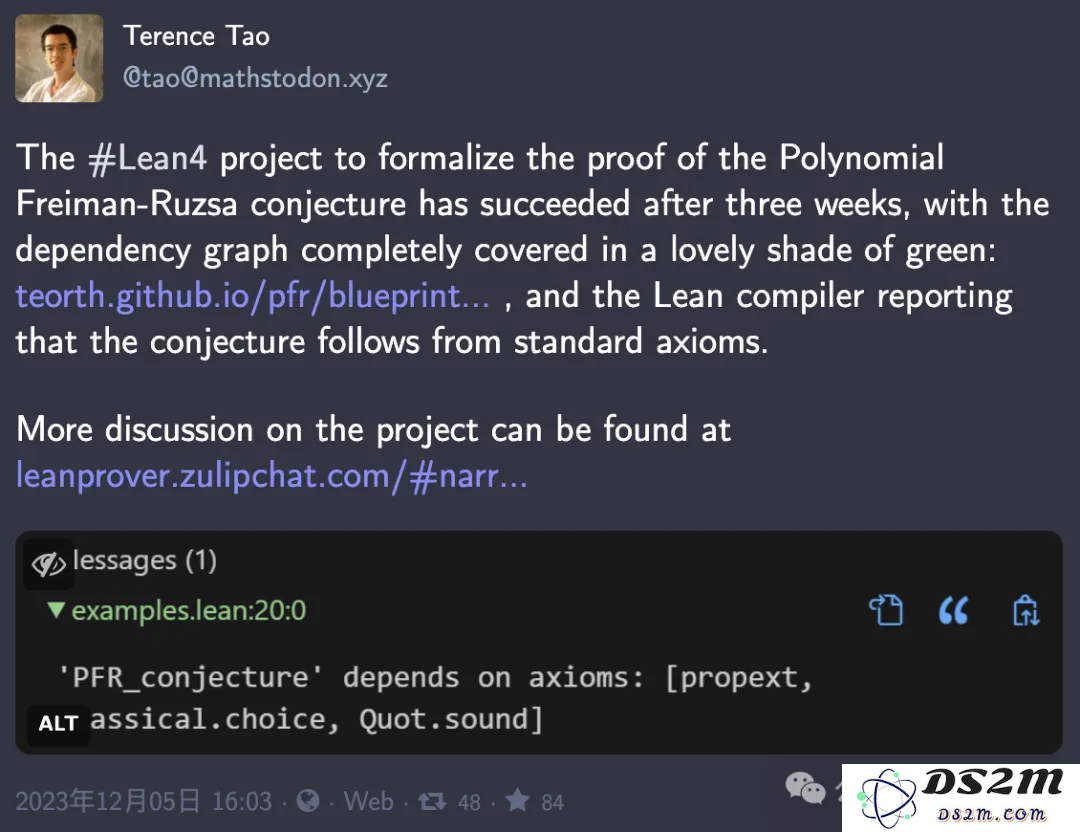Image resolution: width=1080 pixels, height=832 pixels.
Task: Click the copy-to-document icon in infoview
Action: (886, 610)
